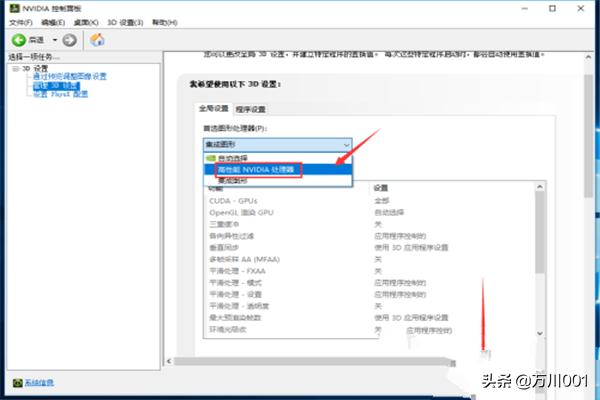Click the 自动选择 value for OpenGL GPU
This screenshot has width=600, height=400.
click(389, 212)
